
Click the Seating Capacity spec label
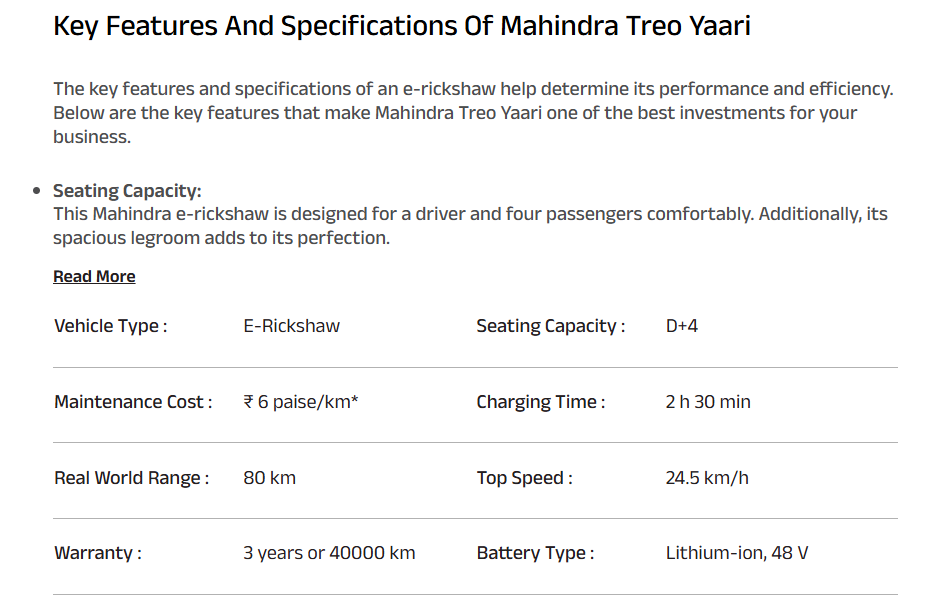pos(550,326)
